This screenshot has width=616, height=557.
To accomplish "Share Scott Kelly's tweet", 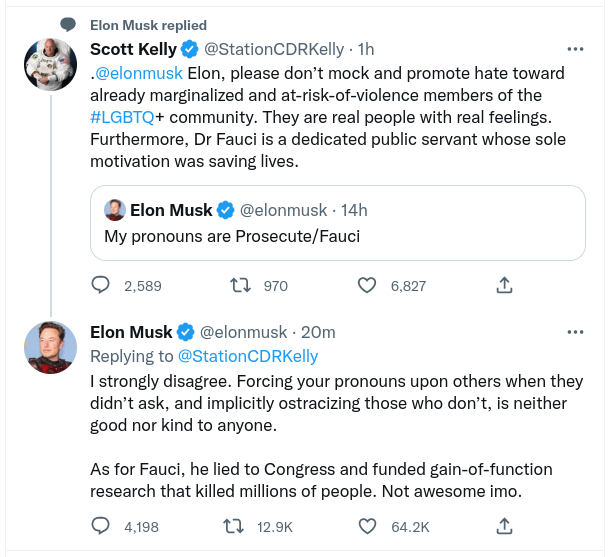I will click(x=504, y=285).
